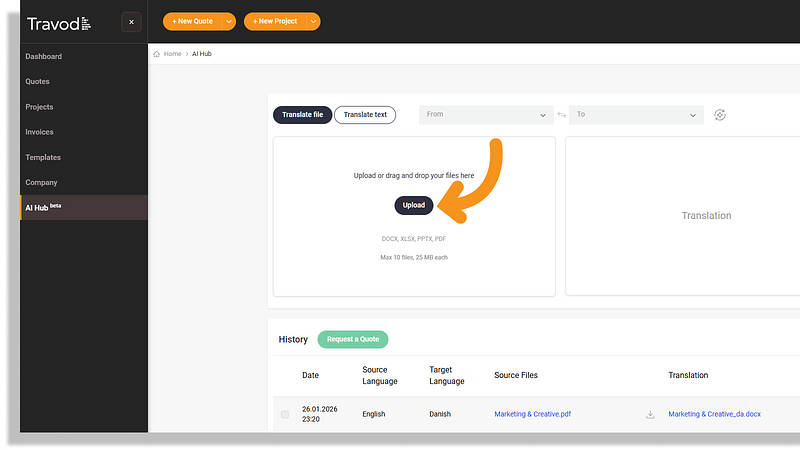Open Marketing & Creative.pdf source file link
Image resolution: width=800 pixels, height=450 pixels.
point(534,414)
